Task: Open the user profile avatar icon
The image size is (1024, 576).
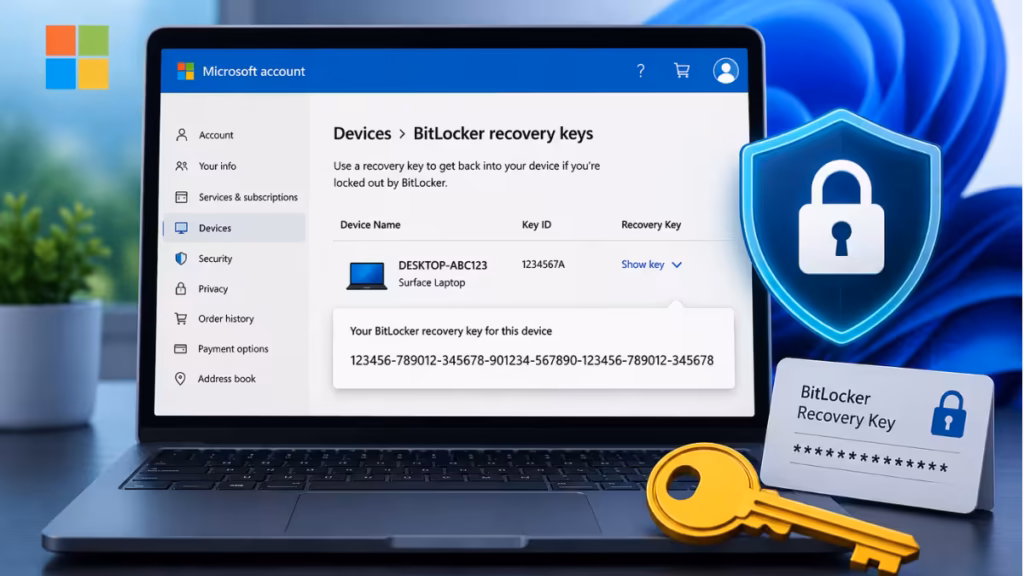Action: click(x=726, y=71)
